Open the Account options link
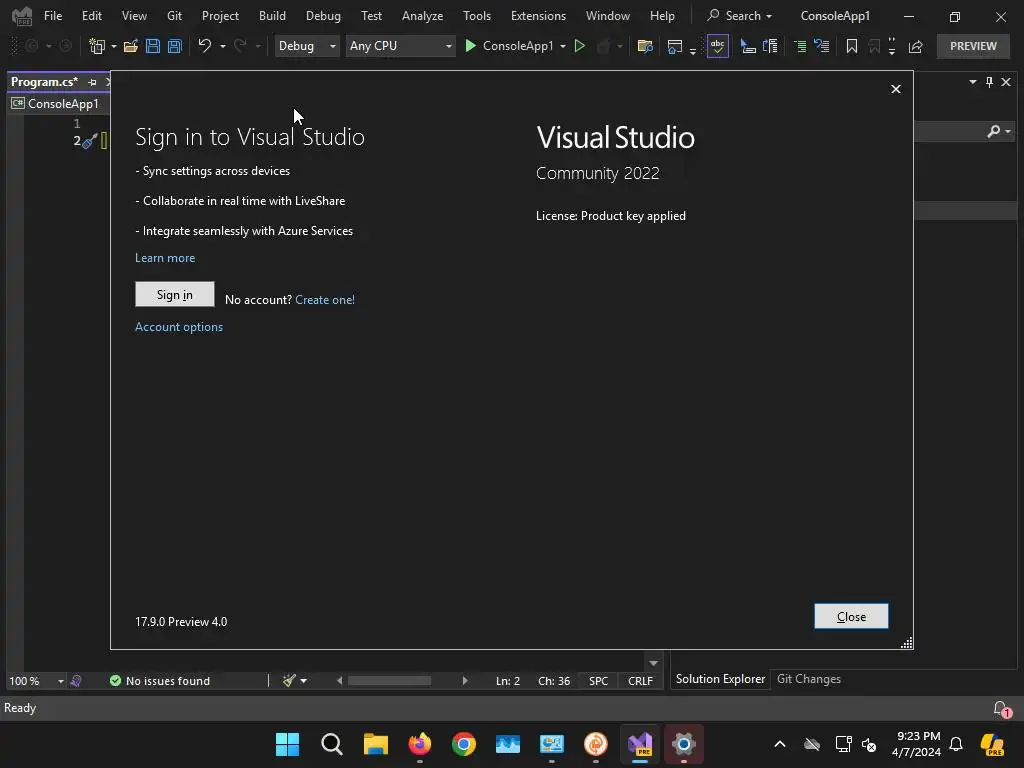The width and height of the screenshot is (1024, 768). 178,327
